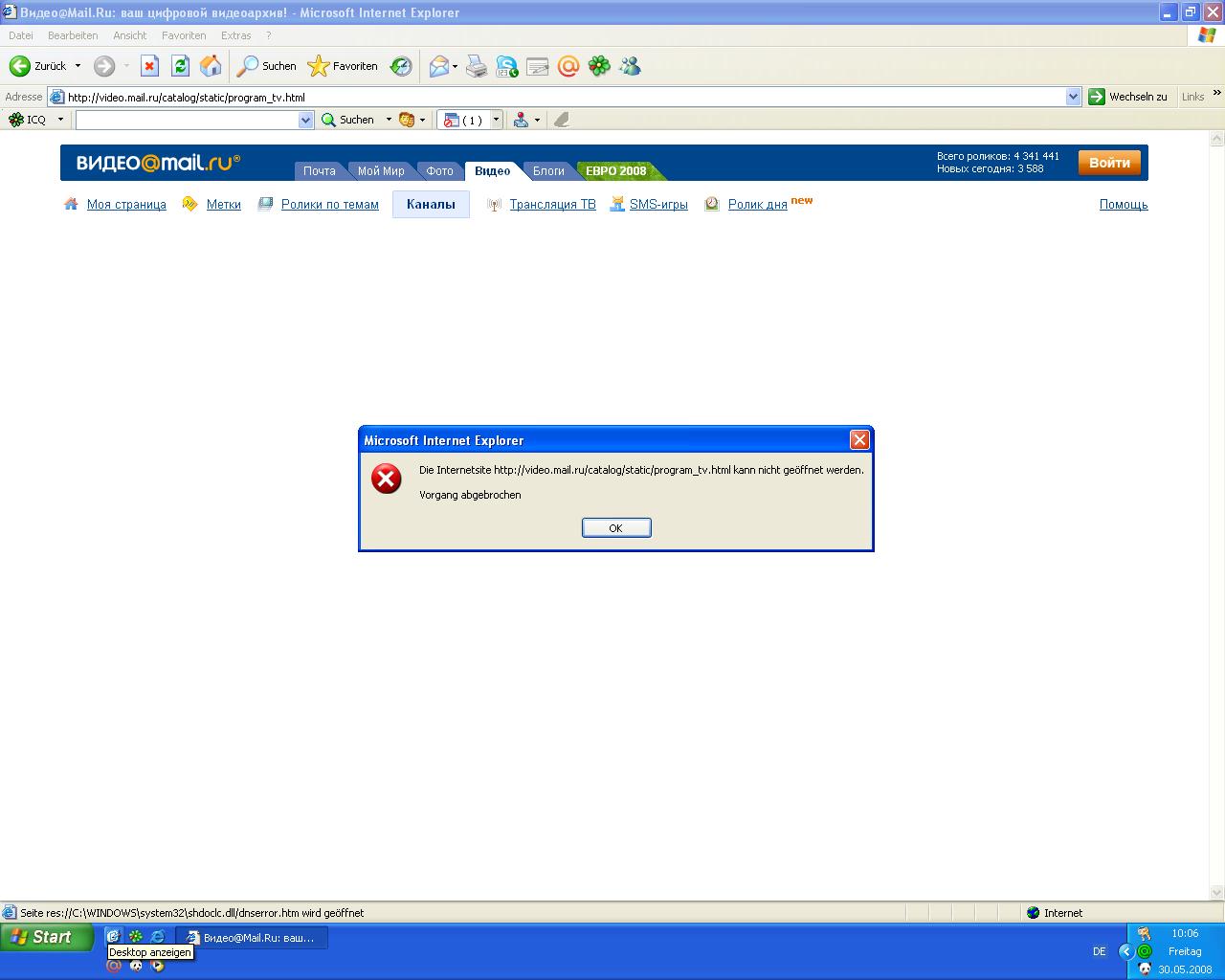Screen dimensions: 1225x980
Task: Click OK in the error dialog
Action: coord(616,528)
